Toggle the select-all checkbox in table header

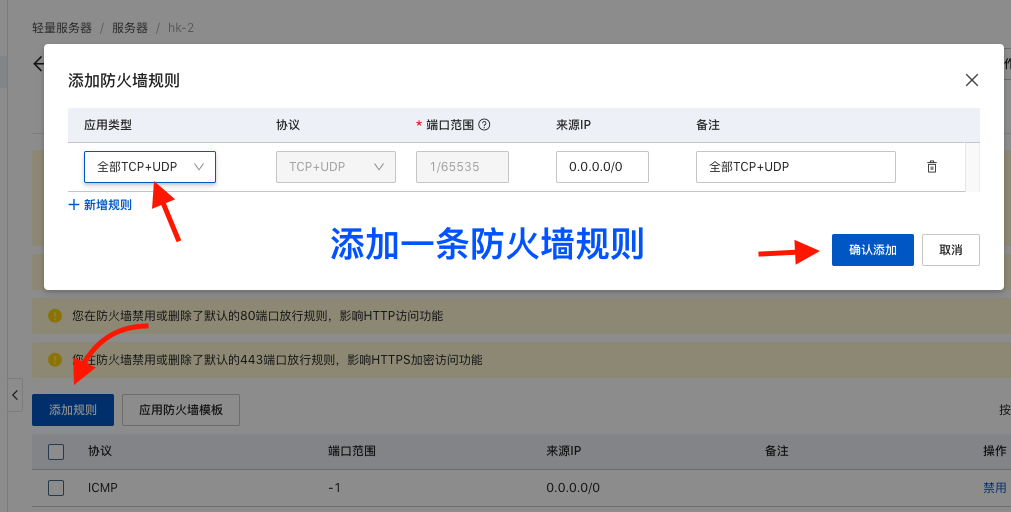tap(56, 452)
